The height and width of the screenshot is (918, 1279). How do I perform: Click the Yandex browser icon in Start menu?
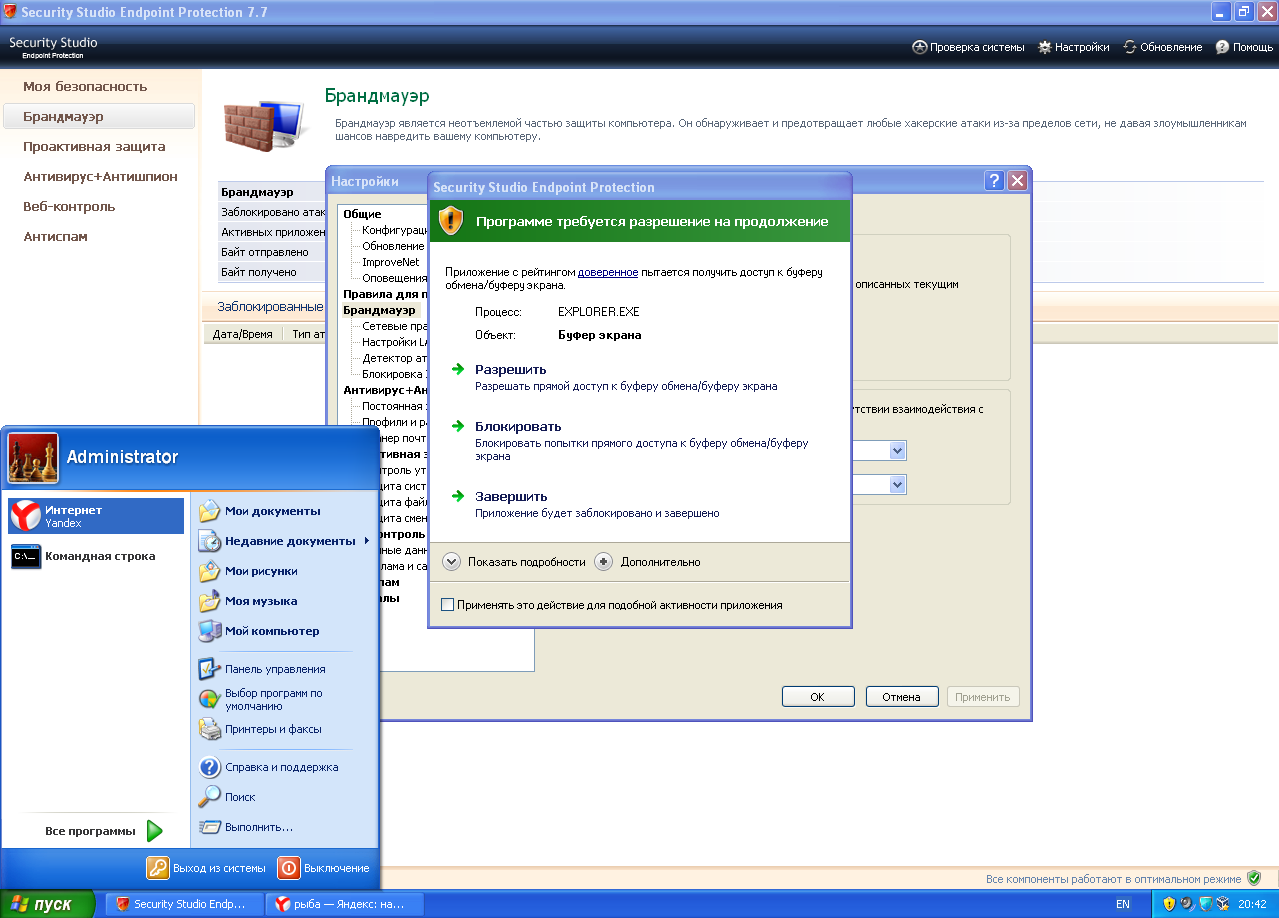point(25,516)
